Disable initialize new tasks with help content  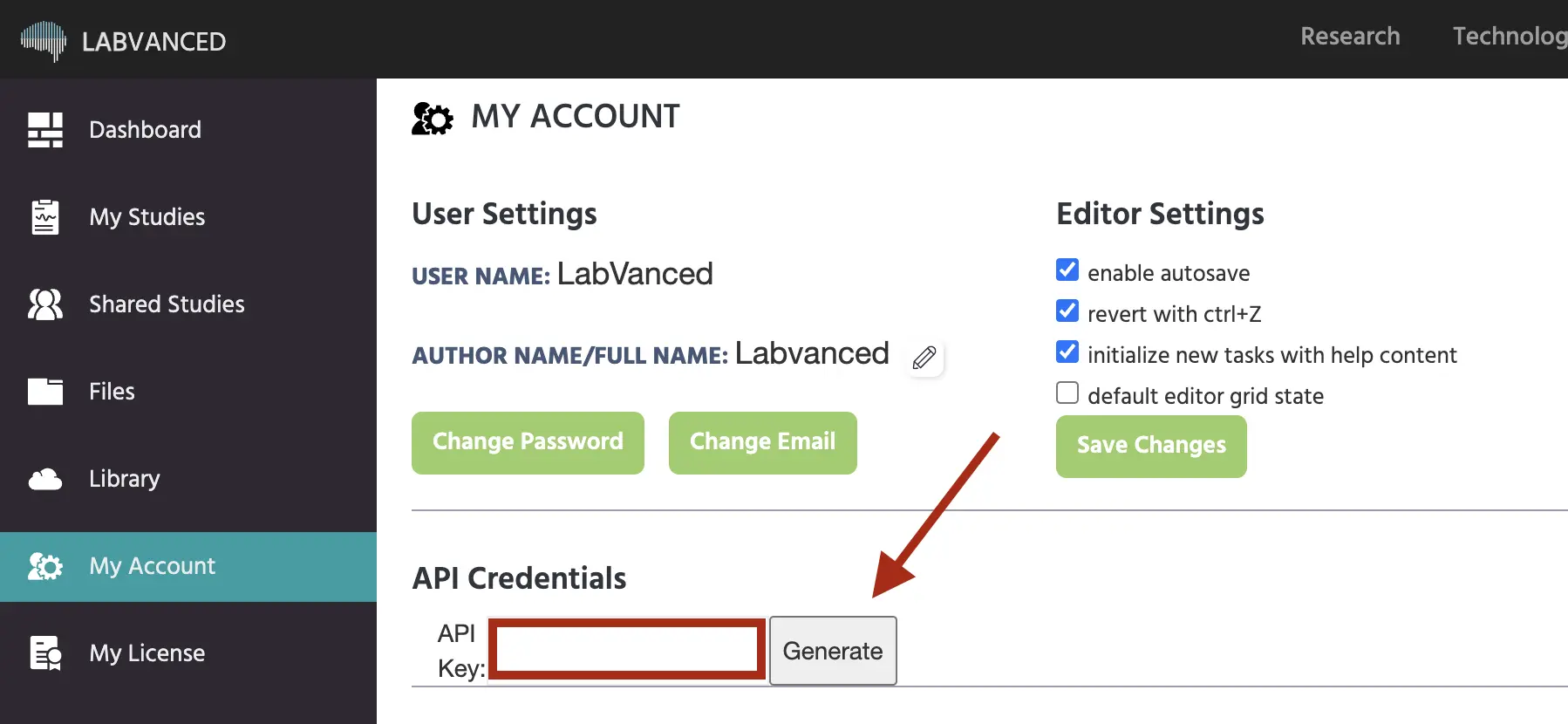1067,352
